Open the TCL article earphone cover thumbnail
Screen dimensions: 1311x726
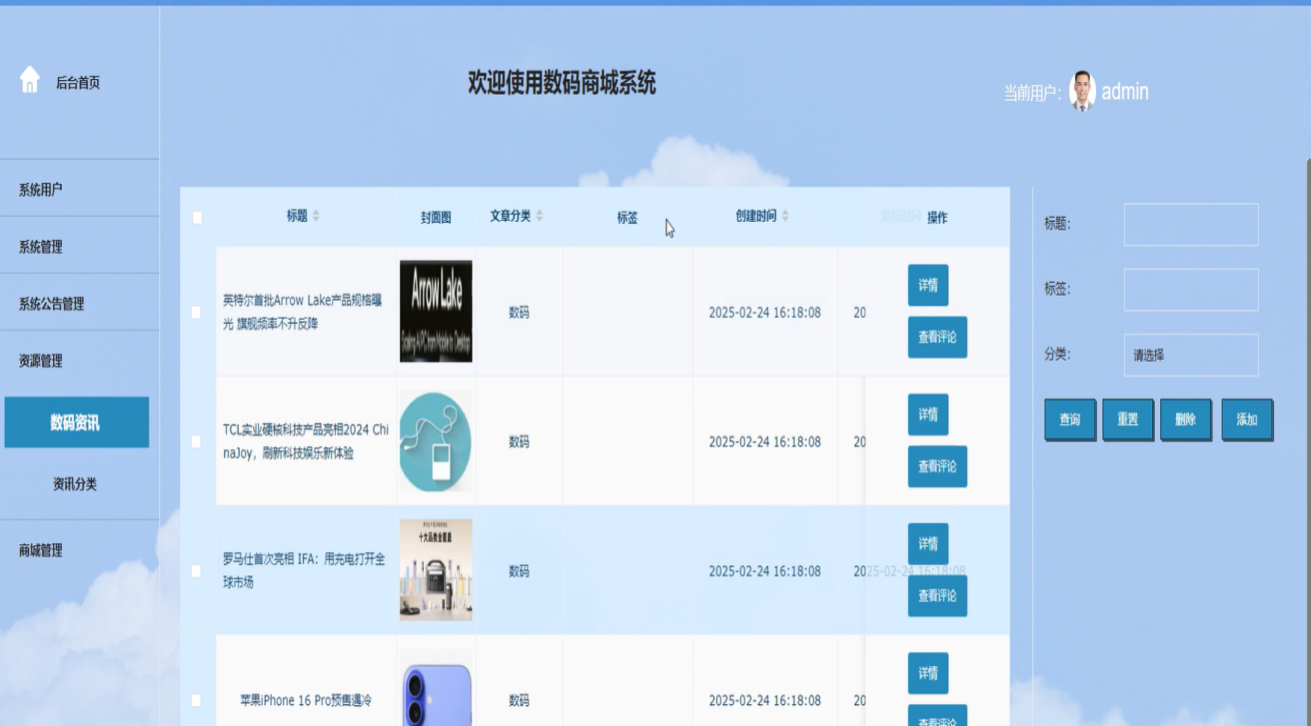(436, 441)
